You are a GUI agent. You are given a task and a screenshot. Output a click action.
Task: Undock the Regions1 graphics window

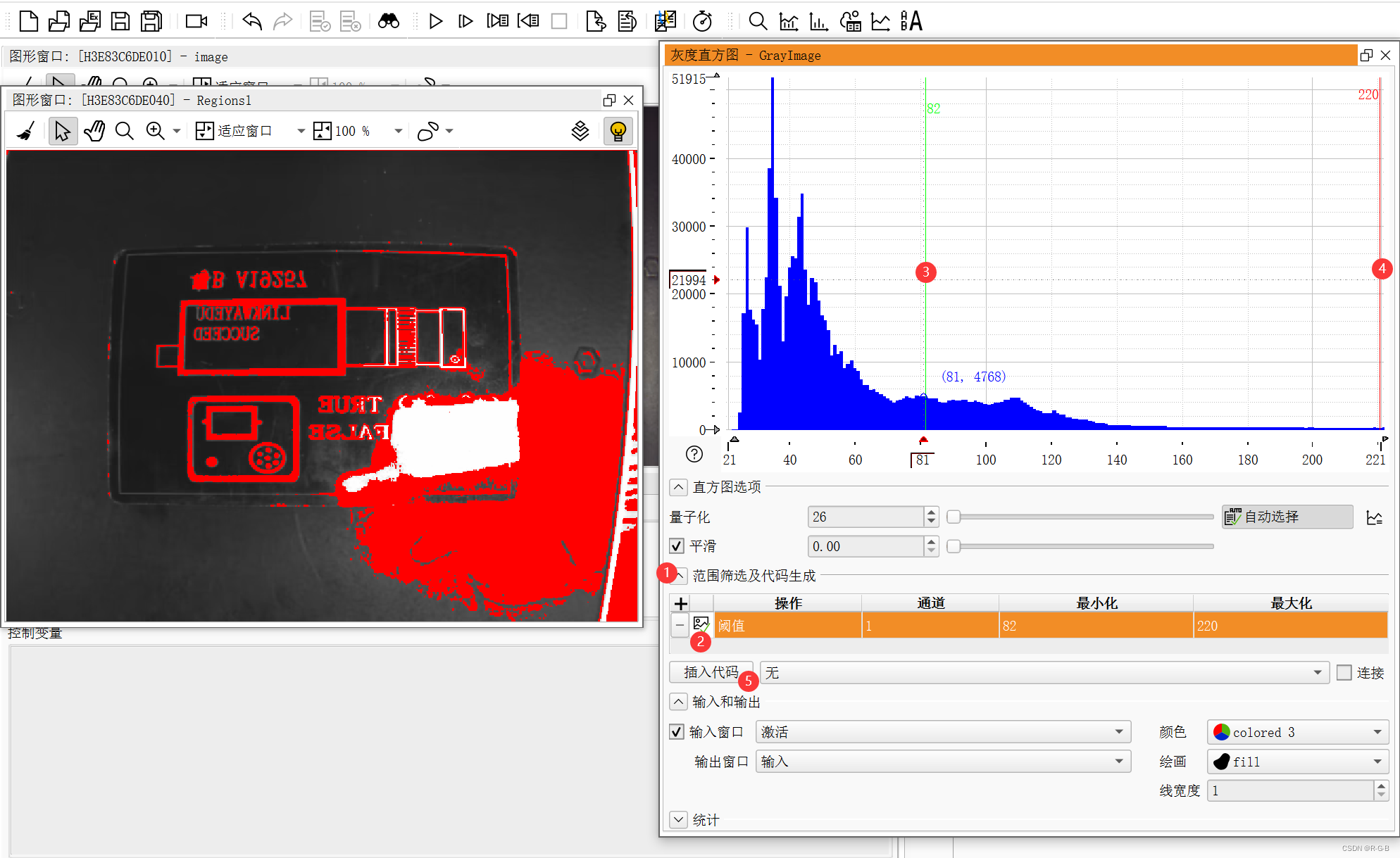(609, 100)
